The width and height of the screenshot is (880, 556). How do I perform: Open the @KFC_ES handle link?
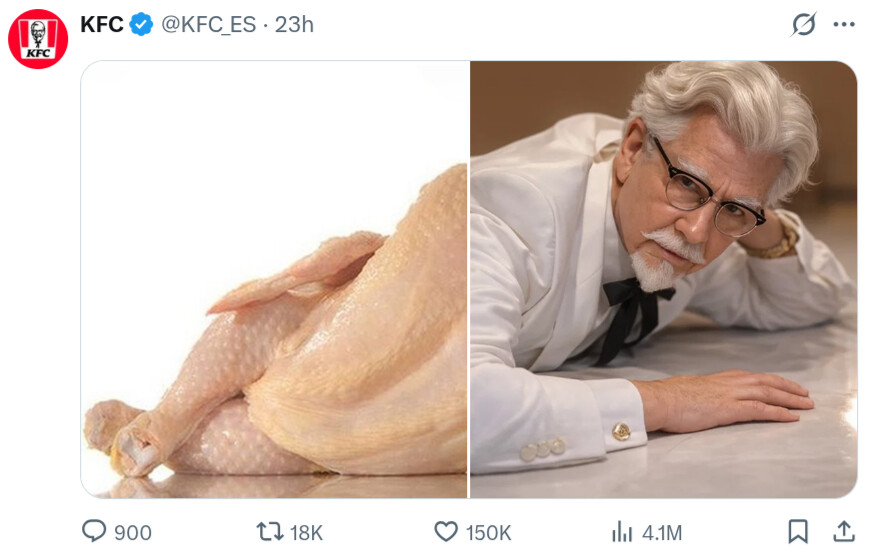[208, 25]
